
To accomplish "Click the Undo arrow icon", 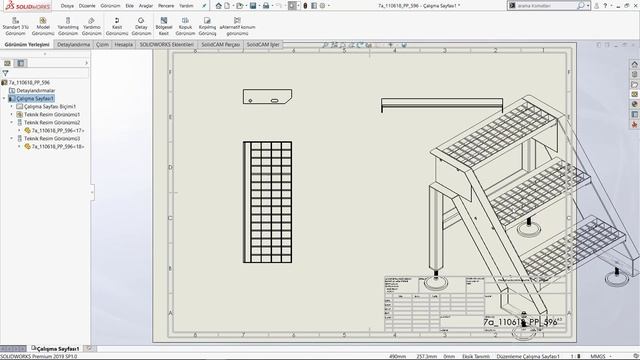I will [x=279, y=6].
